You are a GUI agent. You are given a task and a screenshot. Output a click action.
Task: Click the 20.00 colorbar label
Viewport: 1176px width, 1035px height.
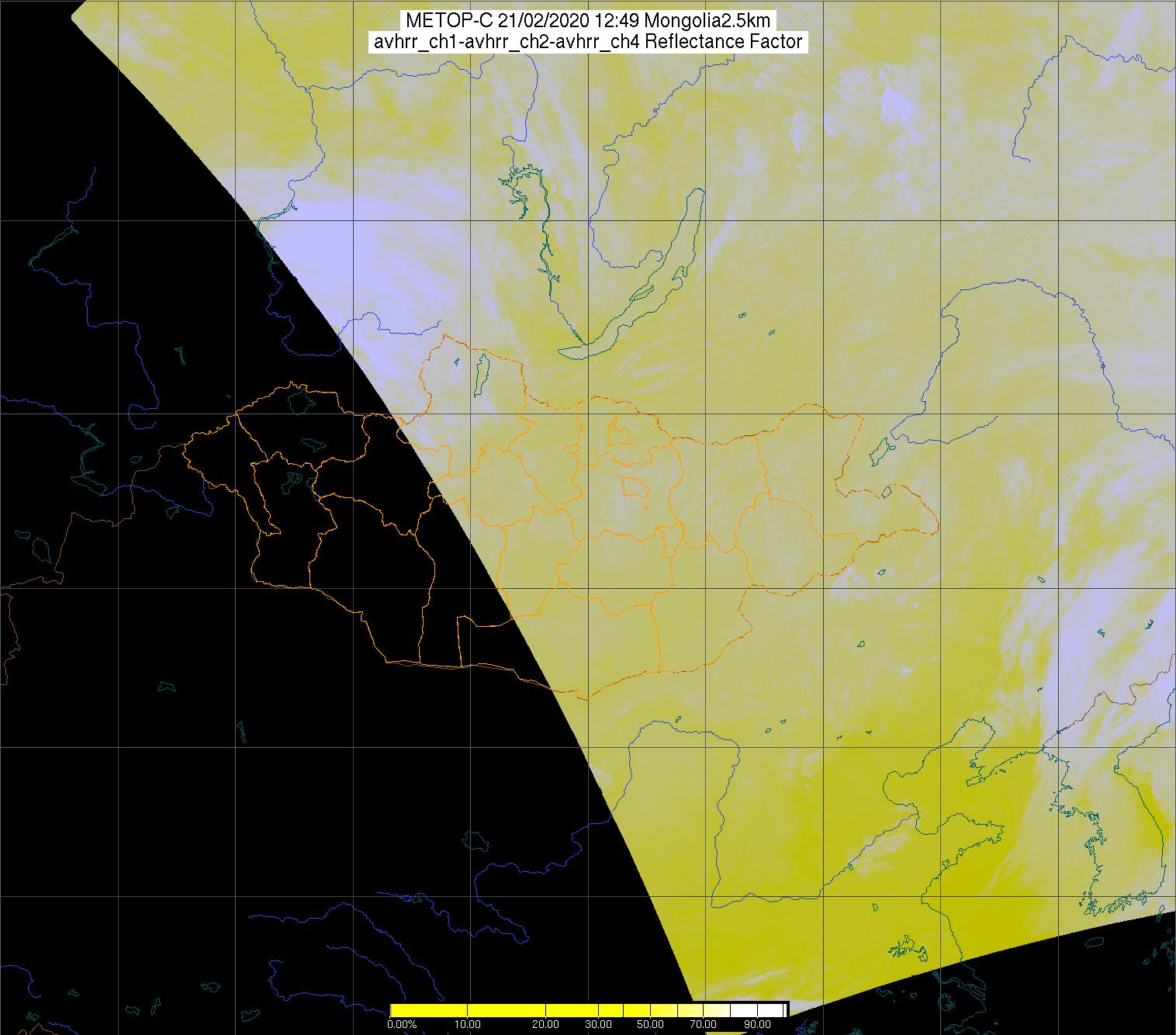point(546,1025)
